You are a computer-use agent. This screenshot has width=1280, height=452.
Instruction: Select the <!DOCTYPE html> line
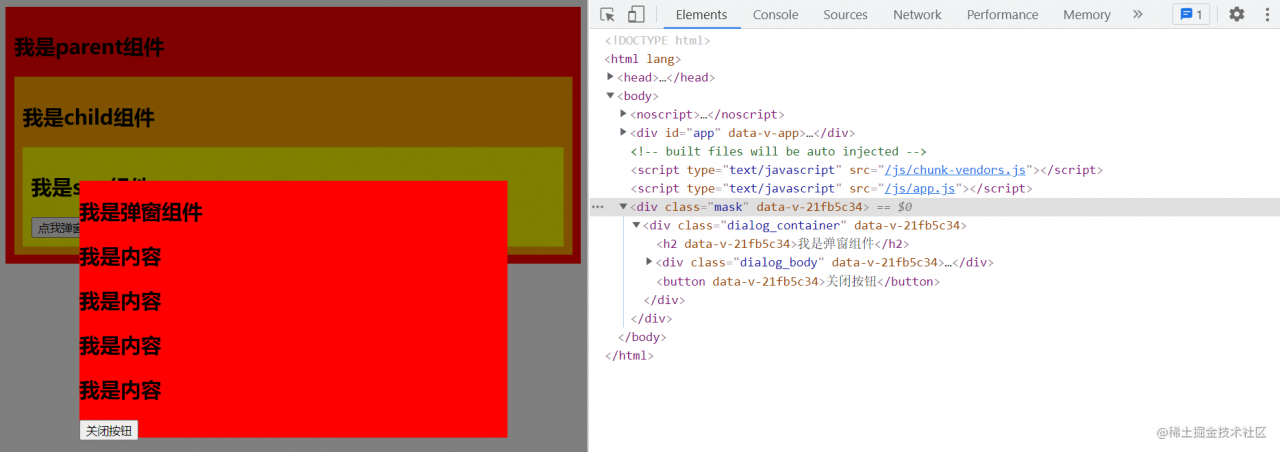[657, 41]
